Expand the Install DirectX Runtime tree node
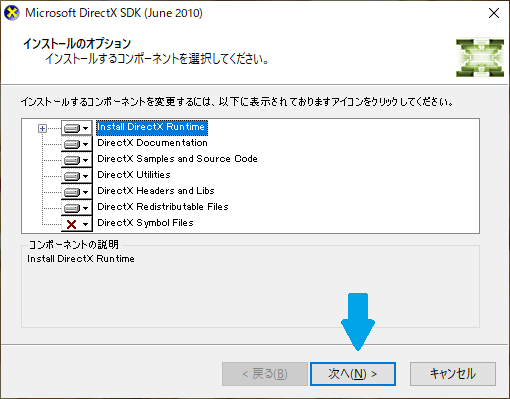The image size is (510, 399). [42, 128]
